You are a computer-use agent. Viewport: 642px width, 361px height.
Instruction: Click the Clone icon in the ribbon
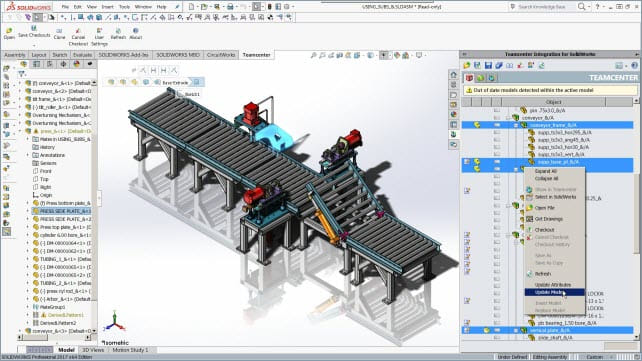pos(59,31)
